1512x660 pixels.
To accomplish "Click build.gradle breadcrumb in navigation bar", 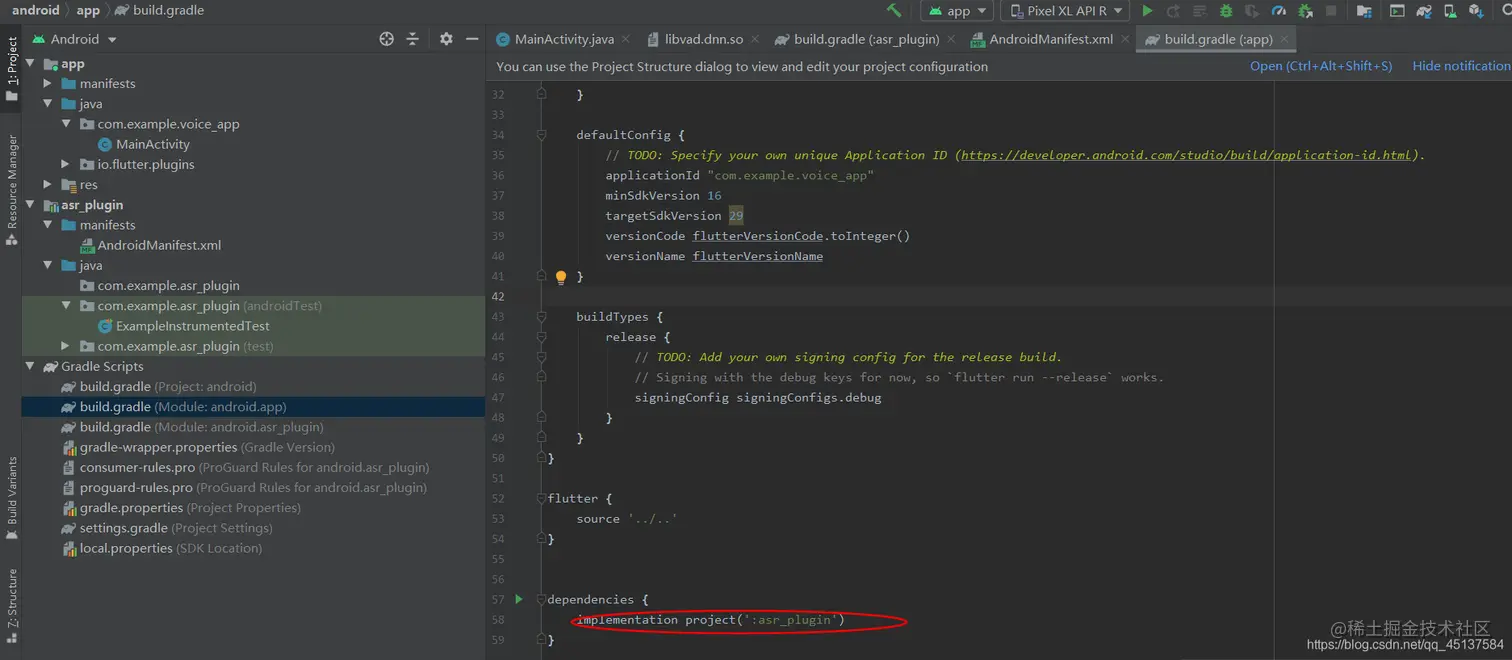I will pyautogui.click(x=160, y=10).
